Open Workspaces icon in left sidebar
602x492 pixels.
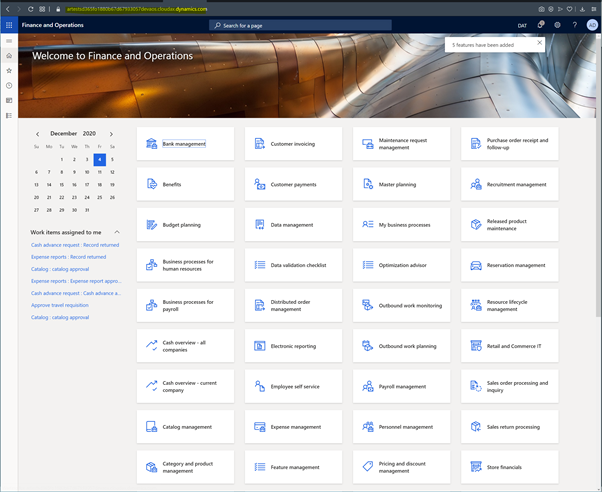[x=9, y=101]
